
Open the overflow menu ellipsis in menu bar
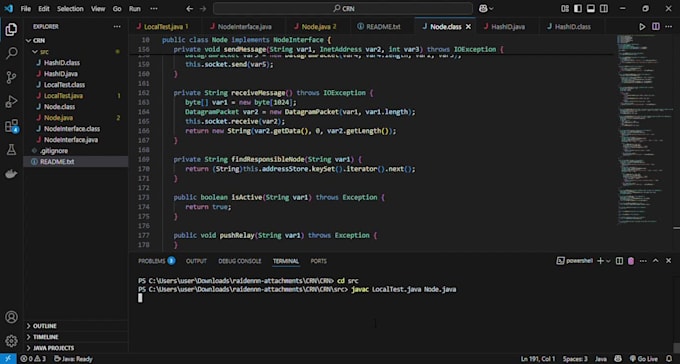coord(154,8)
